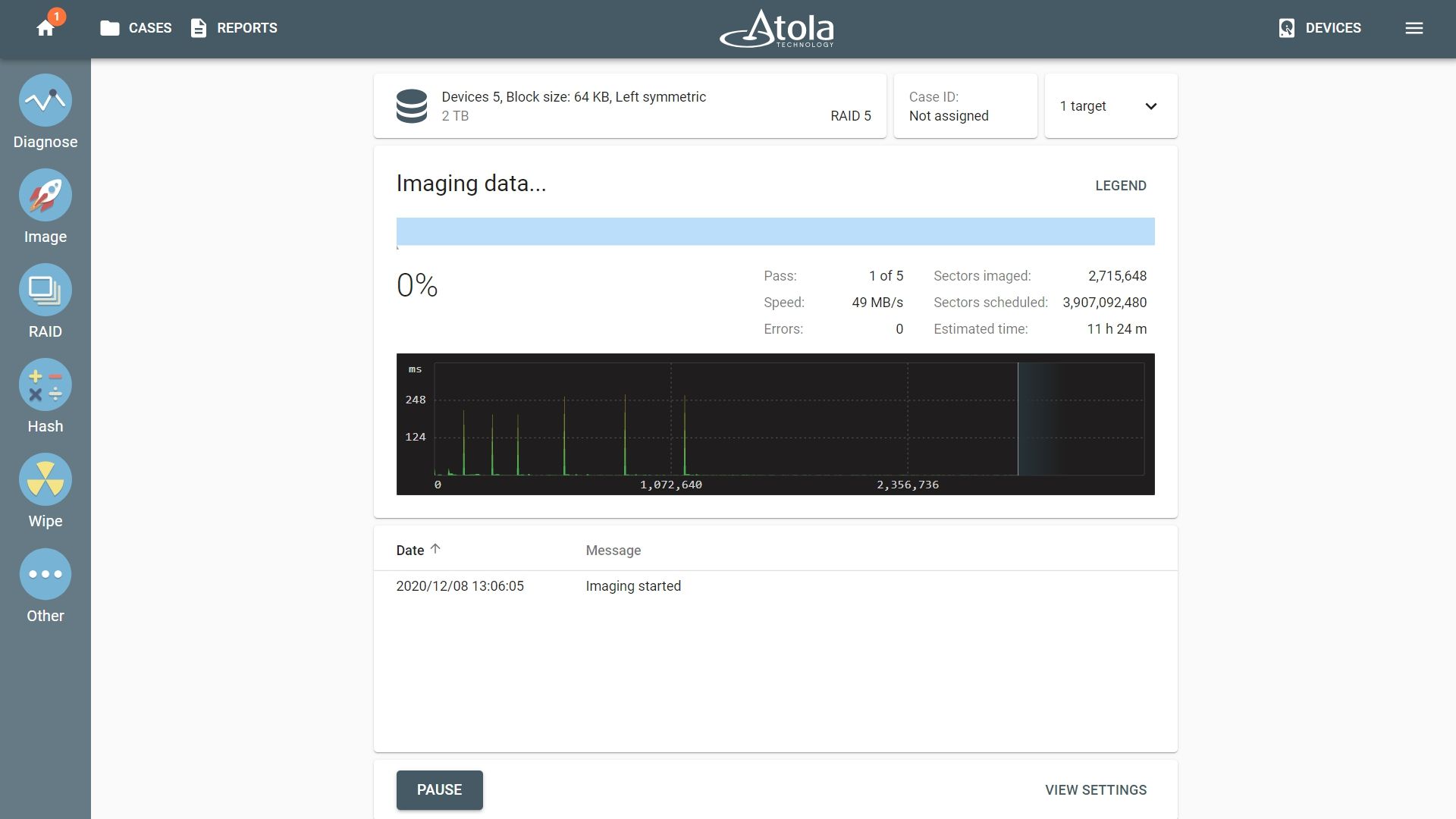Click the Sectors imaged value 2,715,648
The width and height of the screenshot is (1456, 819).
1117,276
